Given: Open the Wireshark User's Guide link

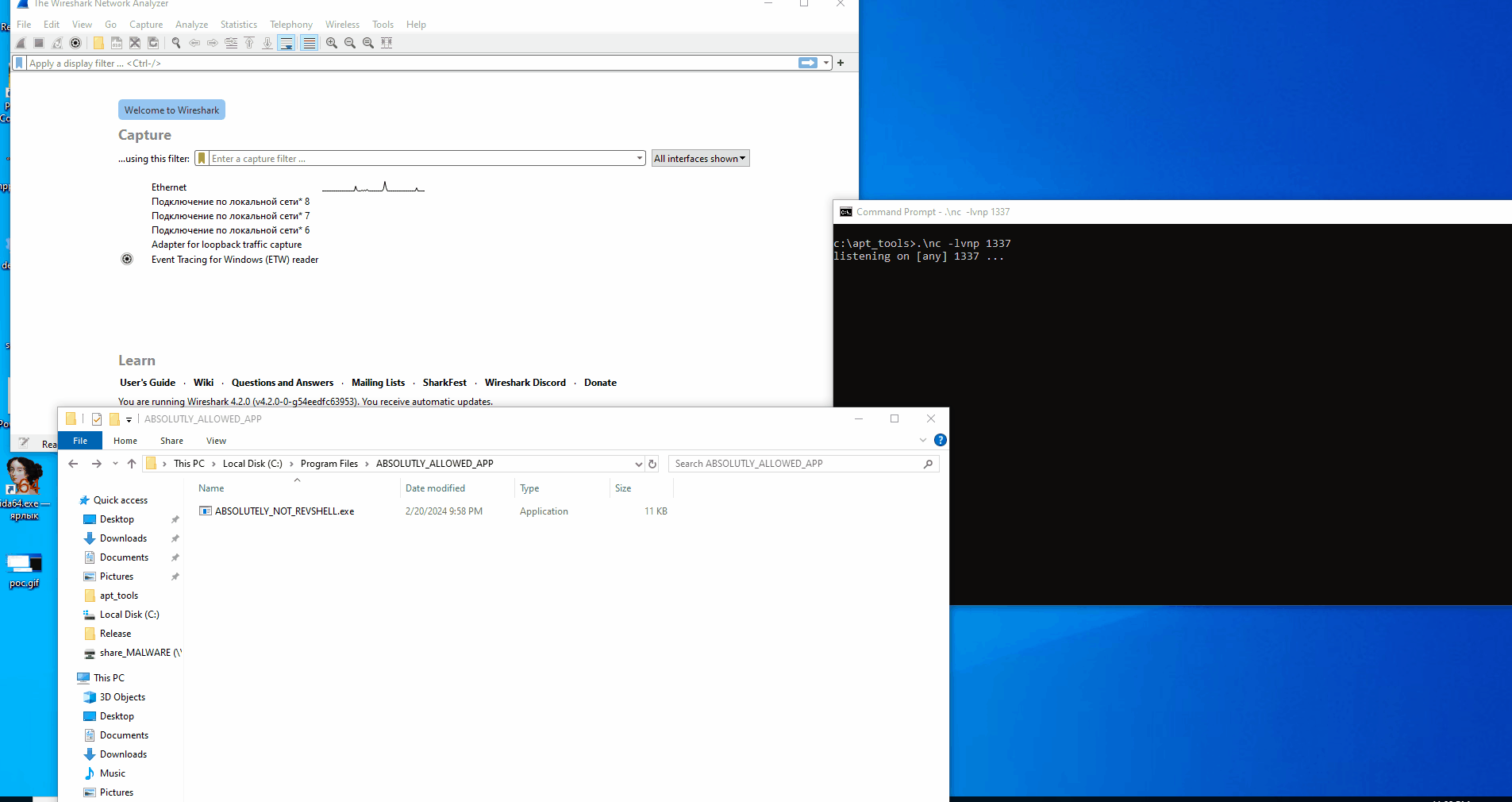Looking at the screenshot, I should [148, 383].
